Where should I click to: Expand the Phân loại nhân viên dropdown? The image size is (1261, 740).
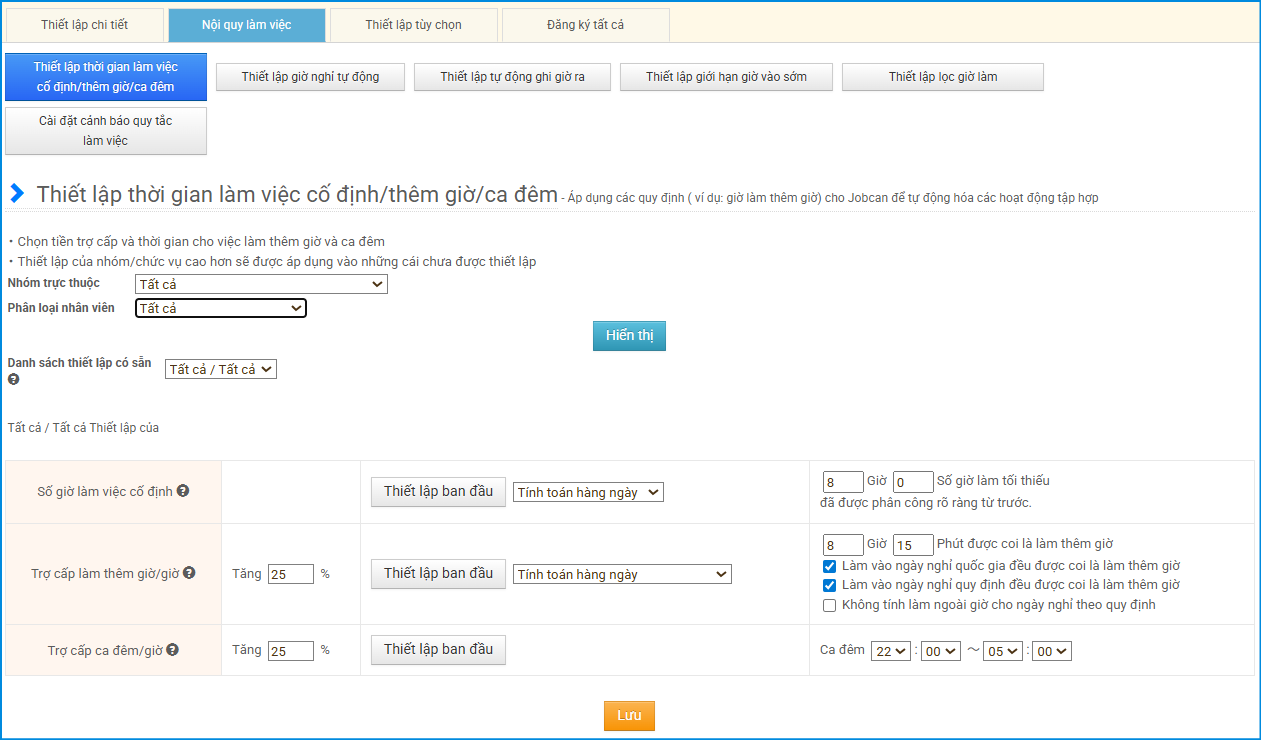(221, 308)
